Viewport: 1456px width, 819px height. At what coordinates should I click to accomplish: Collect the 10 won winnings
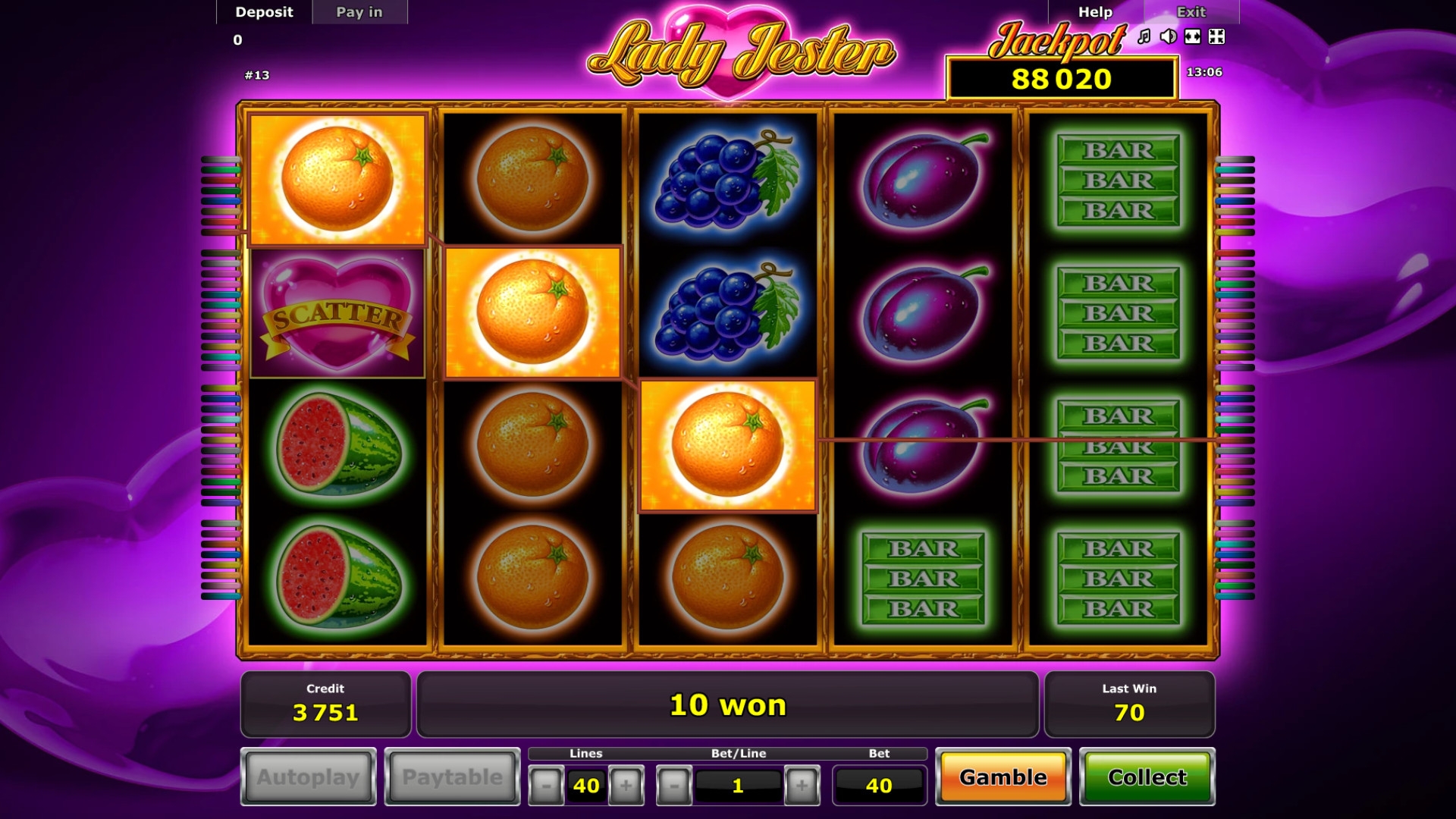pos(1147,777)
